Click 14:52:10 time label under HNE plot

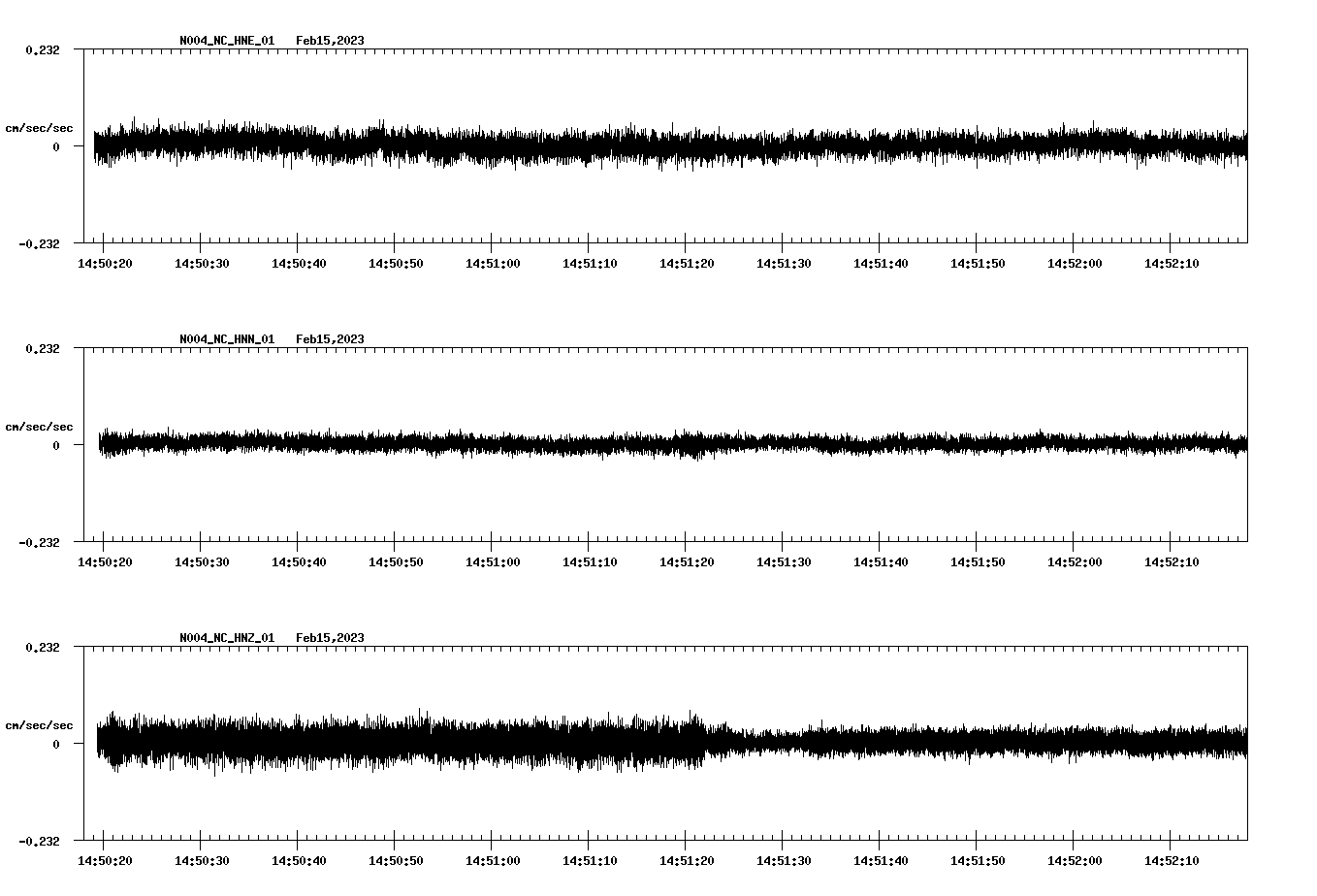click(x=1172, y=264)
